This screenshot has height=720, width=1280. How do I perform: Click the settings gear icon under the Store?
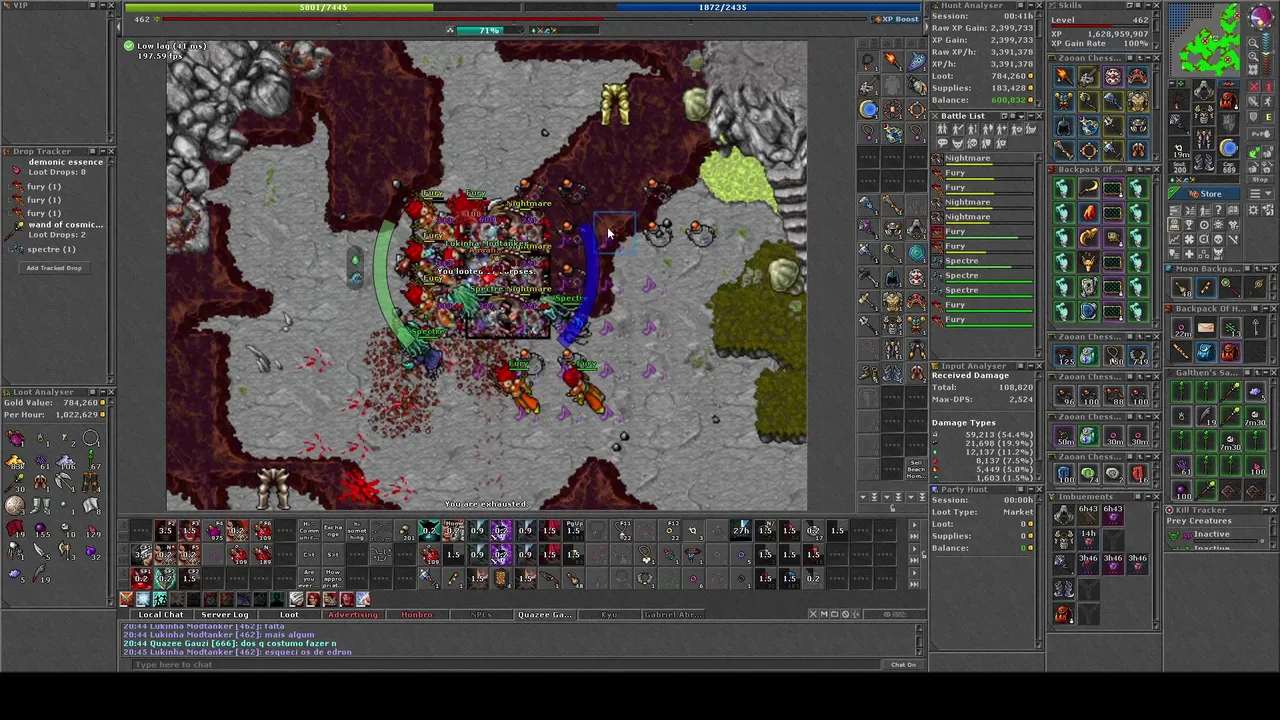1253,210
